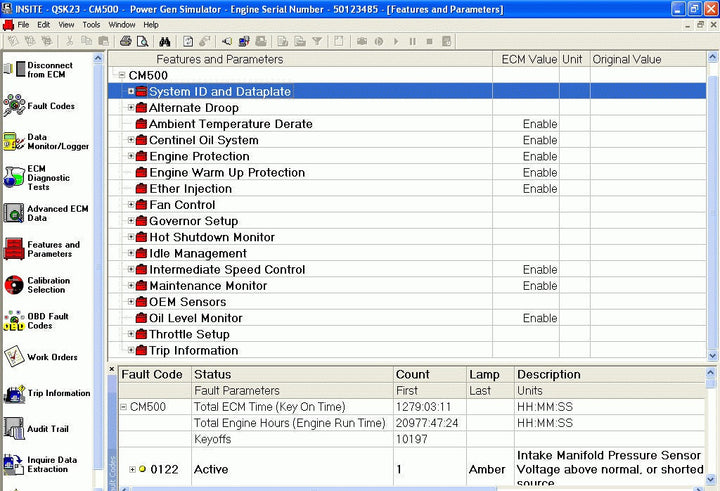The width and height of the screenshot is (720, 491).
Task: Expand the Hot Shutdown Monitor node
Action: point(131,237)
